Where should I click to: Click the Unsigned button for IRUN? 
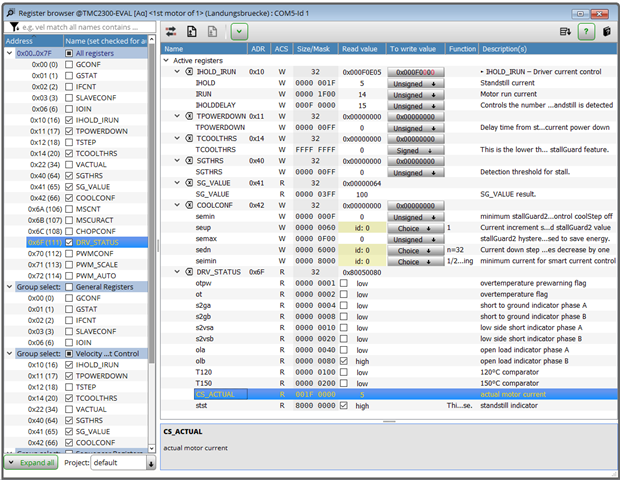[x=414, y=95]
